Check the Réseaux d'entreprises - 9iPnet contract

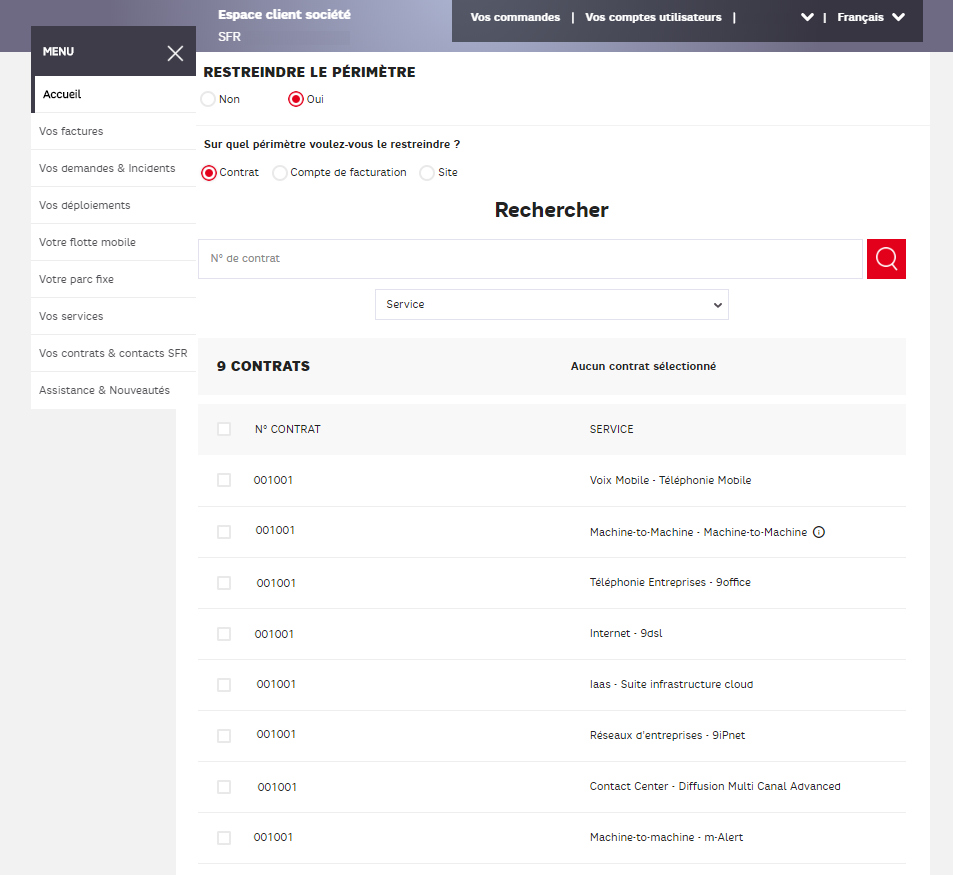pos(224,736)
